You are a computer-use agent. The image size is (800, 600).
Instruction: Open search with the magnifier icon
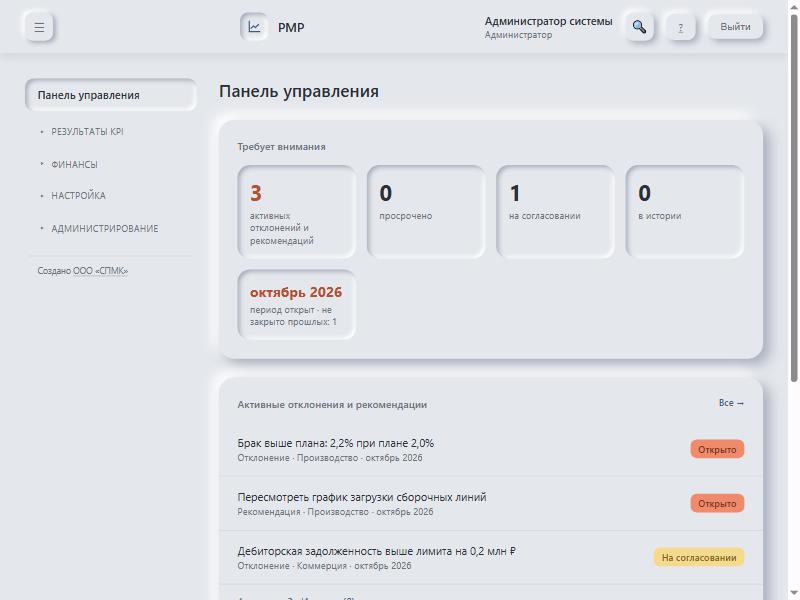(x=639, y=27)
